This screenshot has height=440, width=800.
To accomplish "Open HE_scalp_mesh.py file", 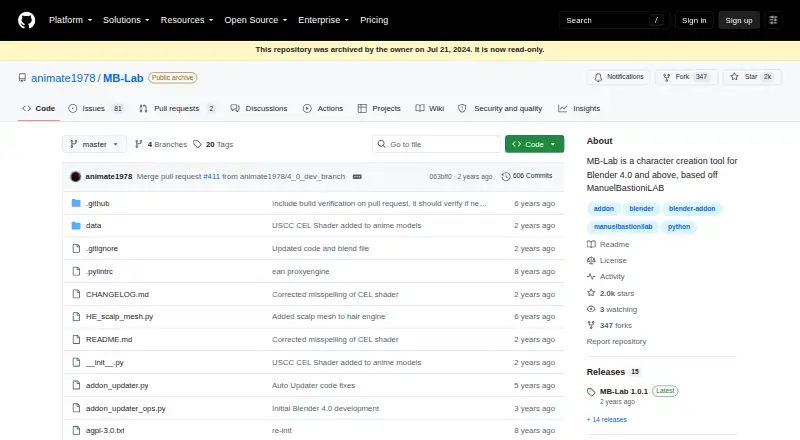I will point(119,316).
